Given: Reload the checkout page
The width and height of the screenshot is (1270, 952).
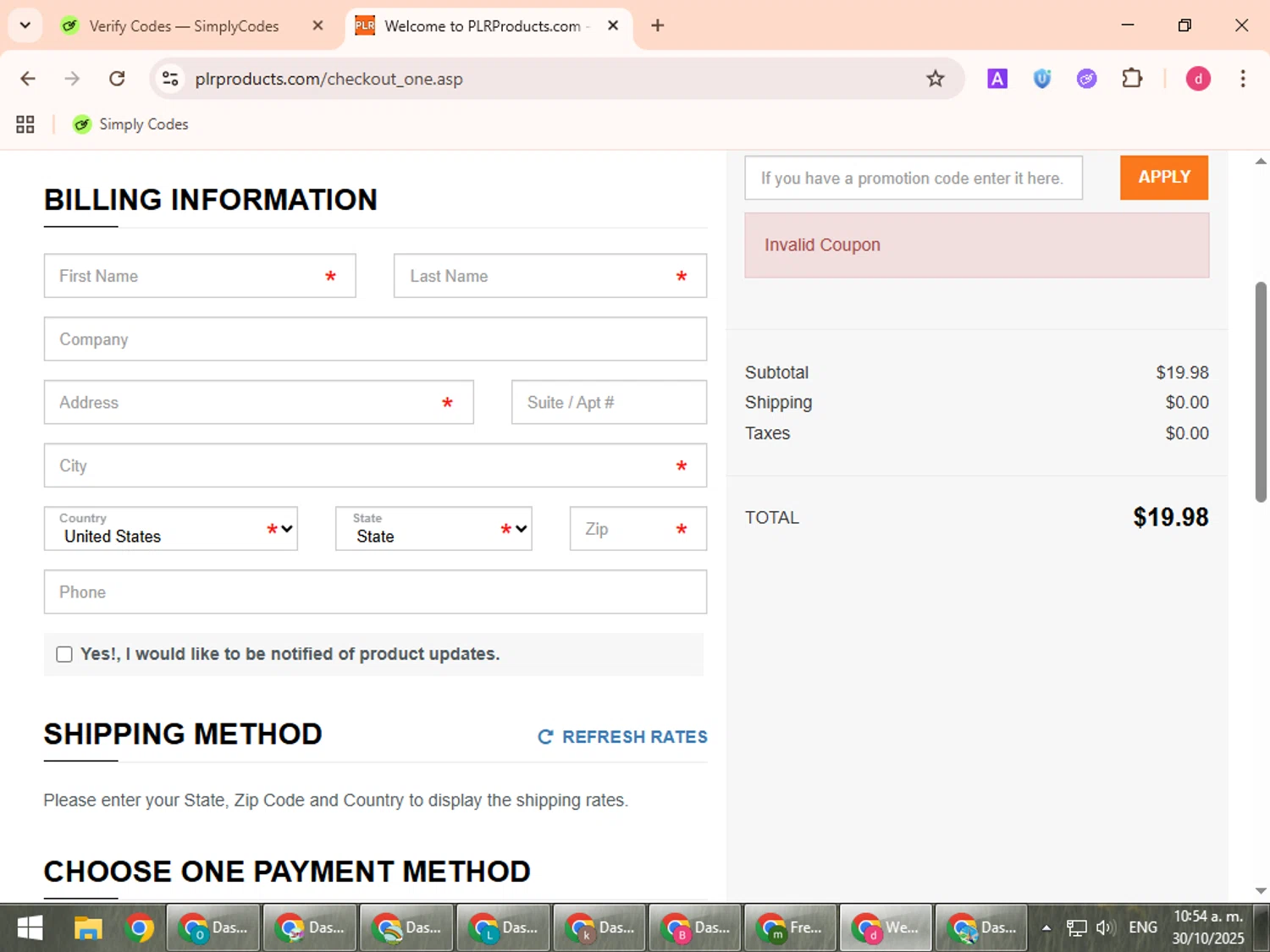Looking at the screenshot, I should click(x=117, y=79).
